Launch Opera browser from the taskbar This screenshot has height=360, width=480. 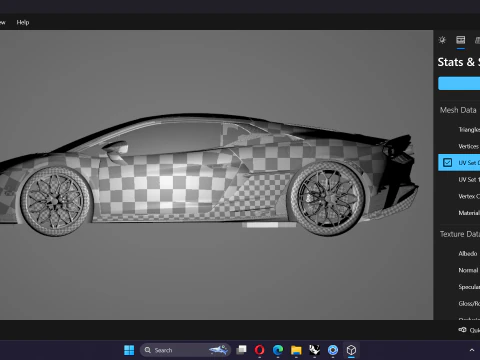260,350
